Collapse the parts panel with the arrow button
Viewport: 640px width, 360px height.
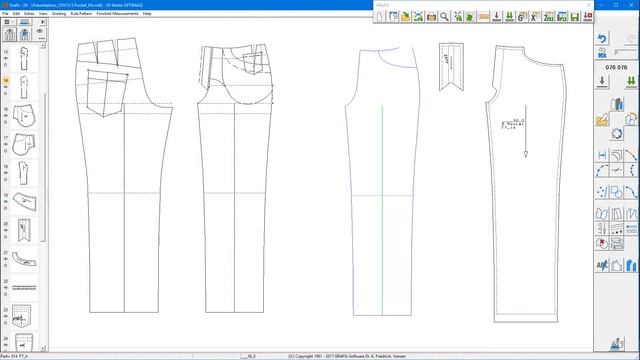(x=42, y=22)
